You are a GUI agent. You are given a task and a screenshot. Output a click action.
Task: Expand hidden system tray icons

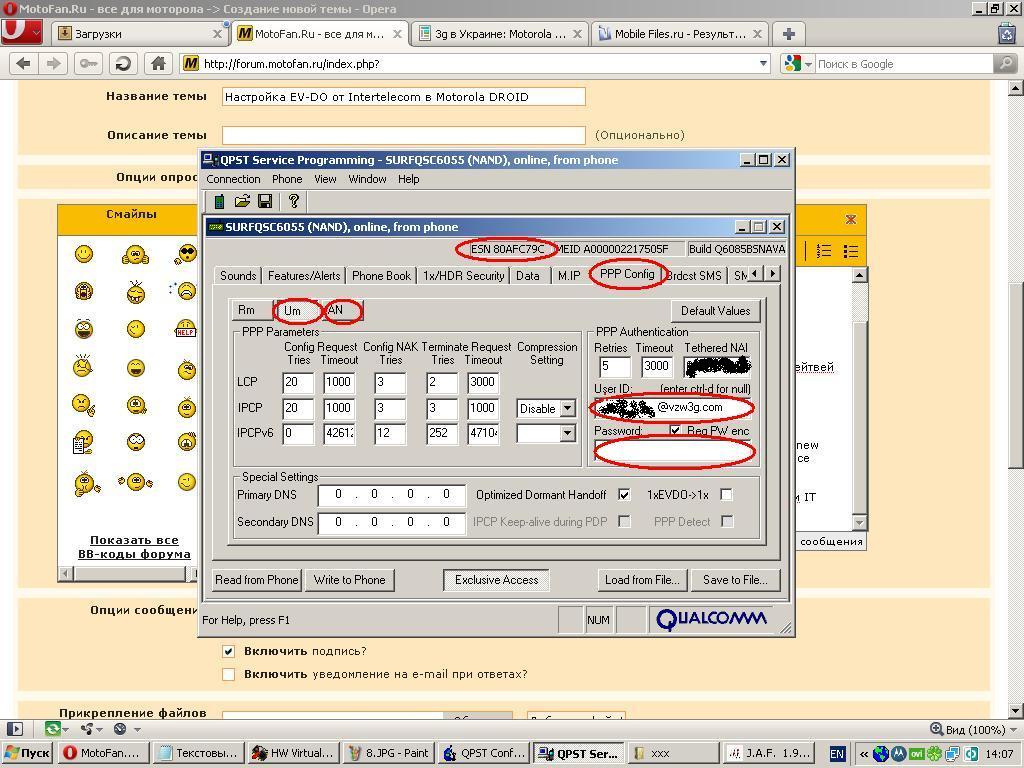point(863,754)
